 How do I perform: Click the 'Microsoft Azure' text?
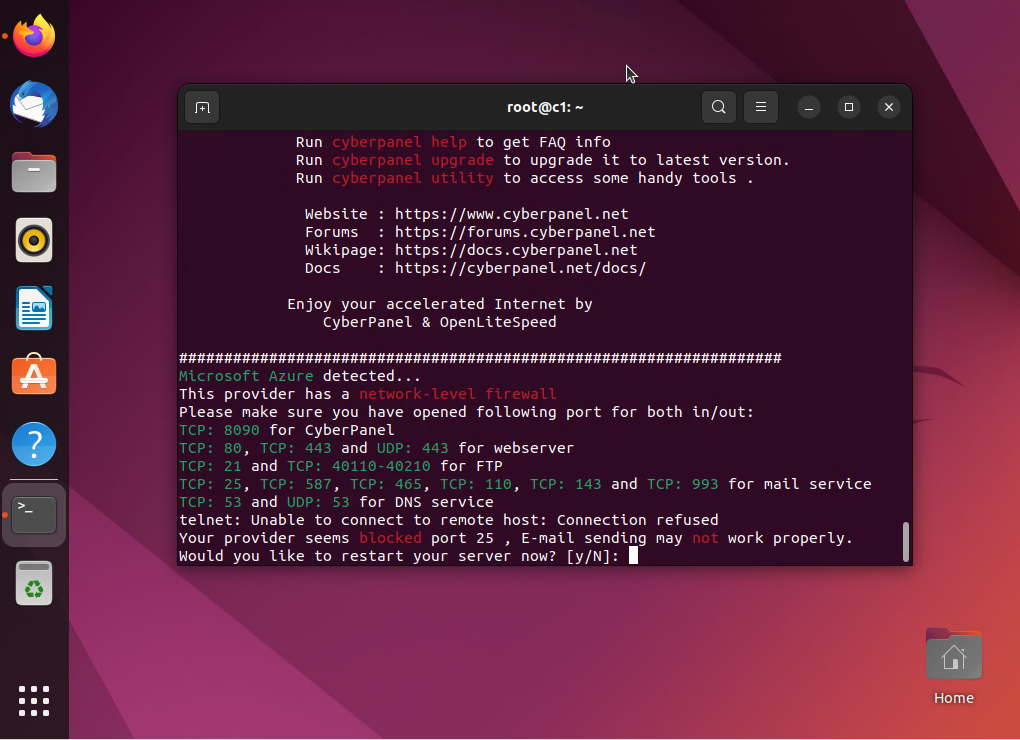(x=246, y=376)
